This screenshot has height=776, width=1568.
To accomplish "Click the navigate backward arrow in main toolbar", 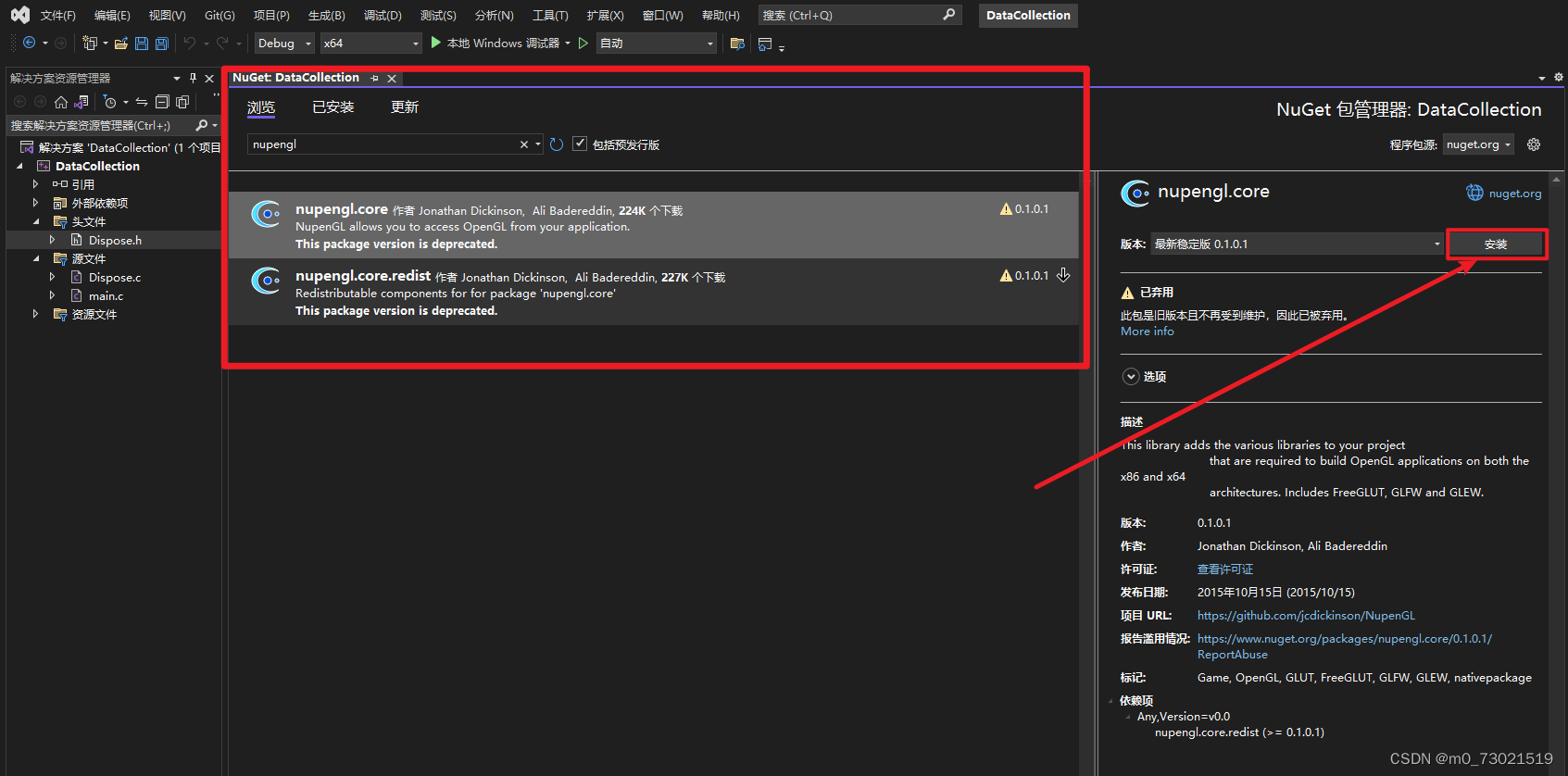I will [30, 43].
